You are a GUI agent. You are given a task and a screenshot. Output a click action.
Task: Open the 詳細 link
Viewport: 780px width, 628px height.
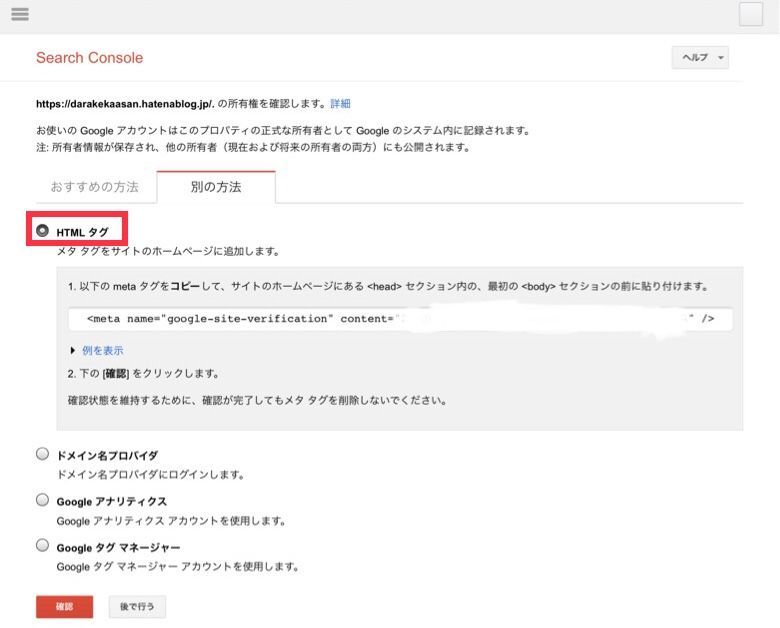click(340, 104)
